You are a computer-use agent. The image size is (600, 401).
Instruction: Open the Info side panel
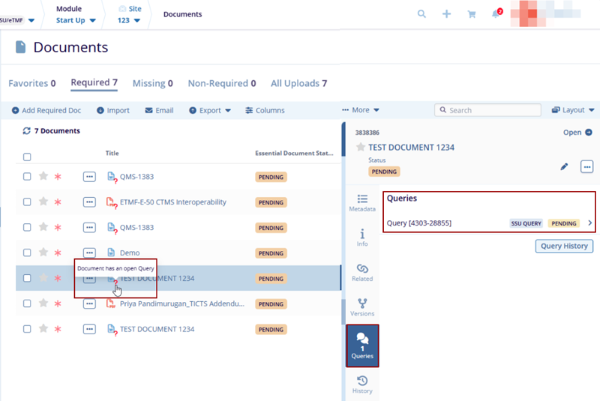click(x=362, y=237)
